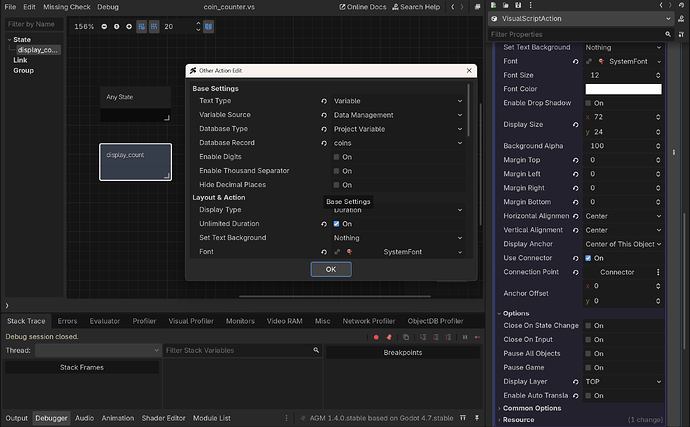Enable the Close On Input option
The height and width of the screenshot is (427, 690).
click(x=588, y=340)
